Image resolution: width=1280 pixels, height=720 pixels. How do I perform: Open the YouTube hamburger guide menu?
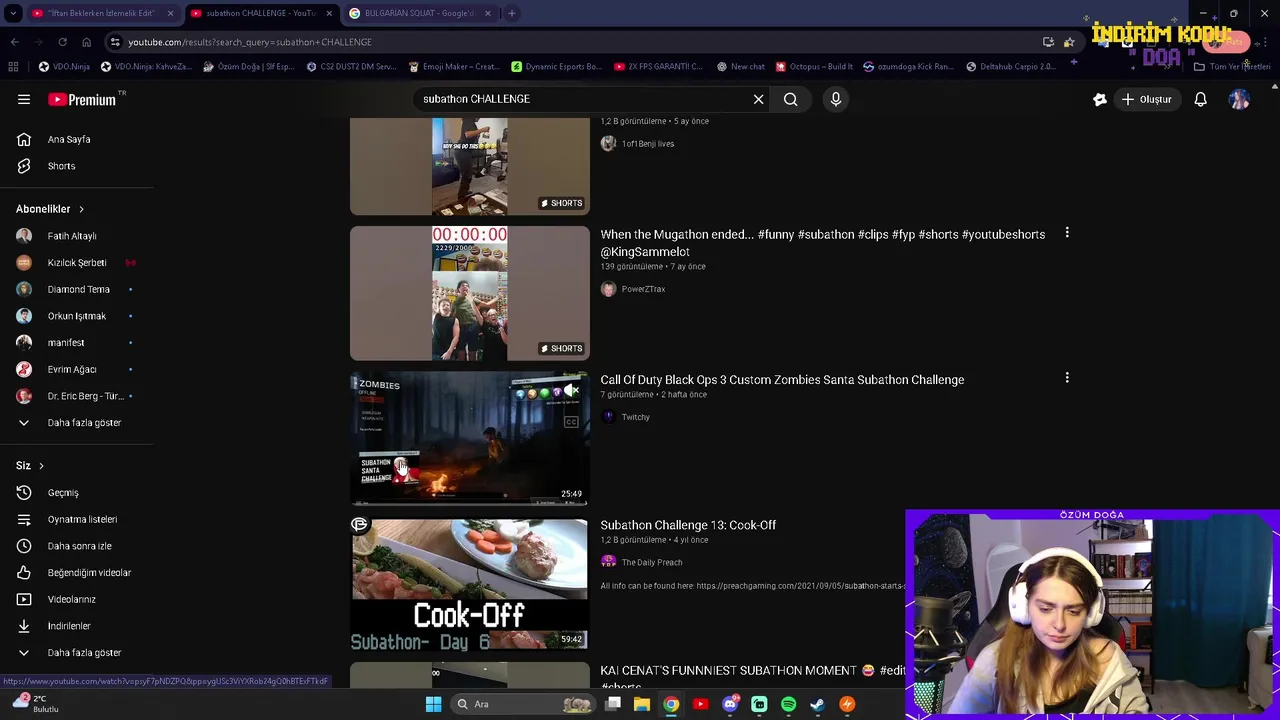click(x=24, y=99)
